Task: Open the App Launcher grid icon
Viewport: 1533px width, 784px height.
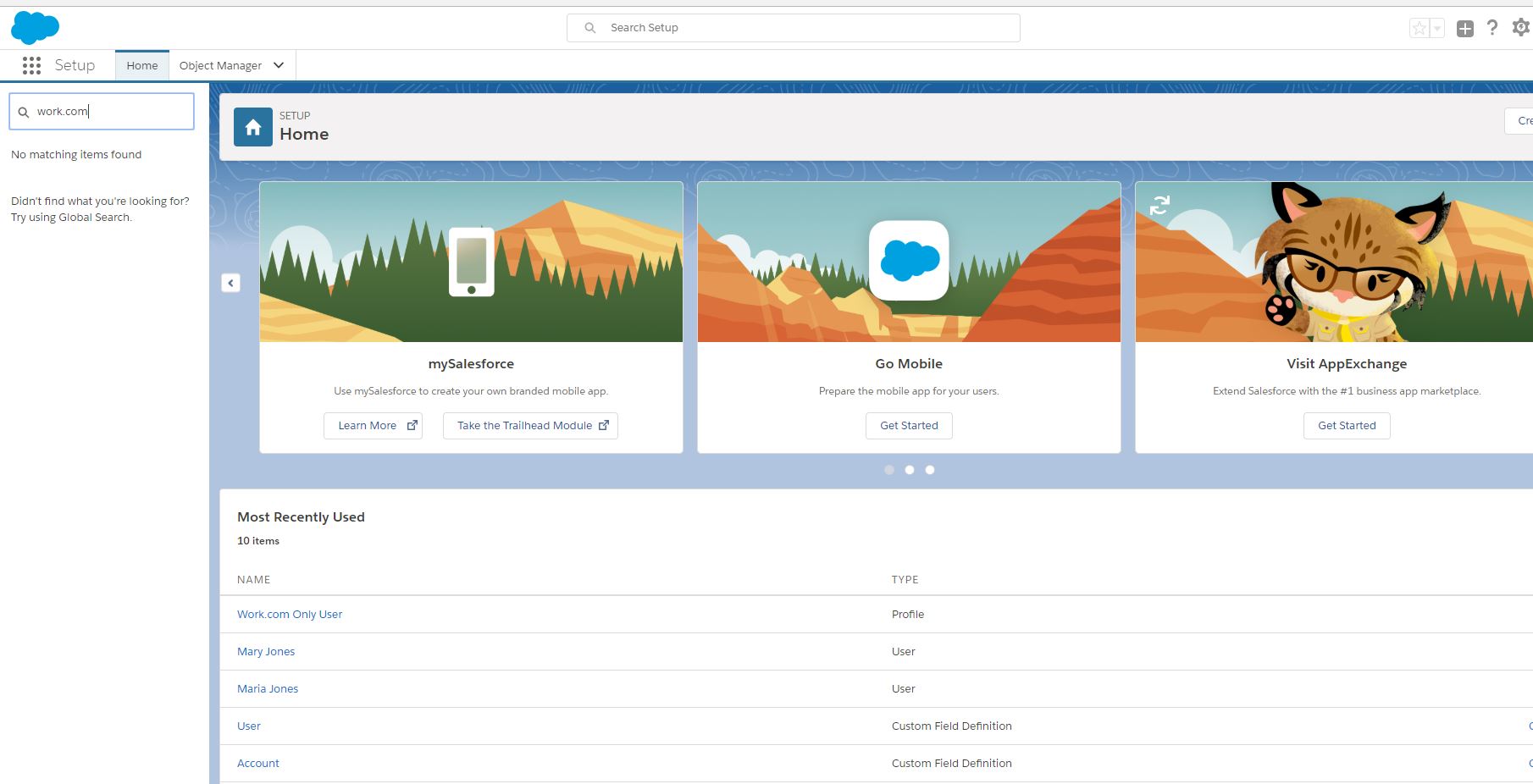Action: coord(31,65)
